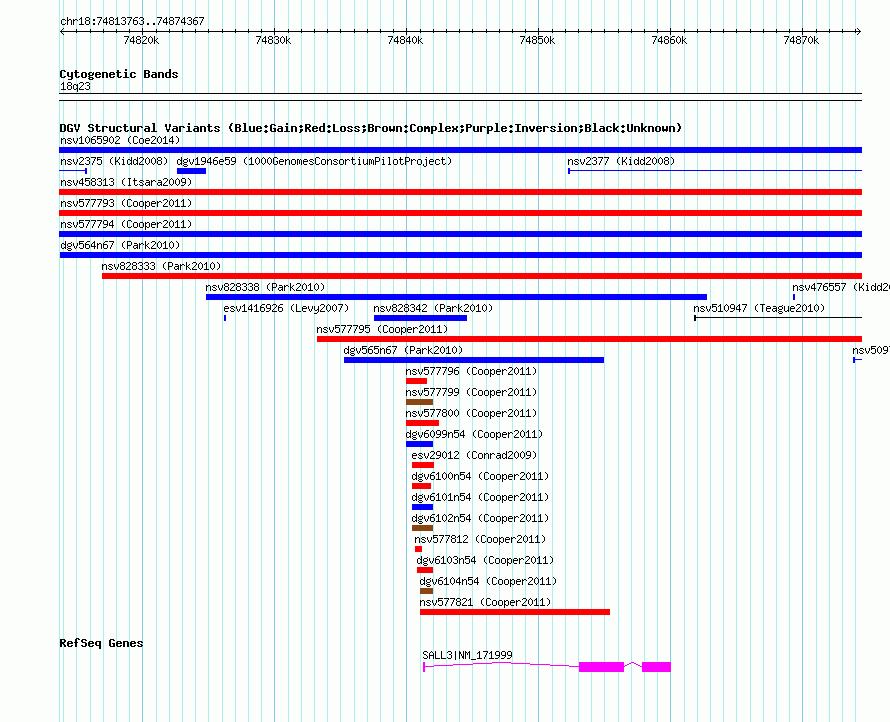Open the esv29012 (Conrad2009) label

coord(474,455)
